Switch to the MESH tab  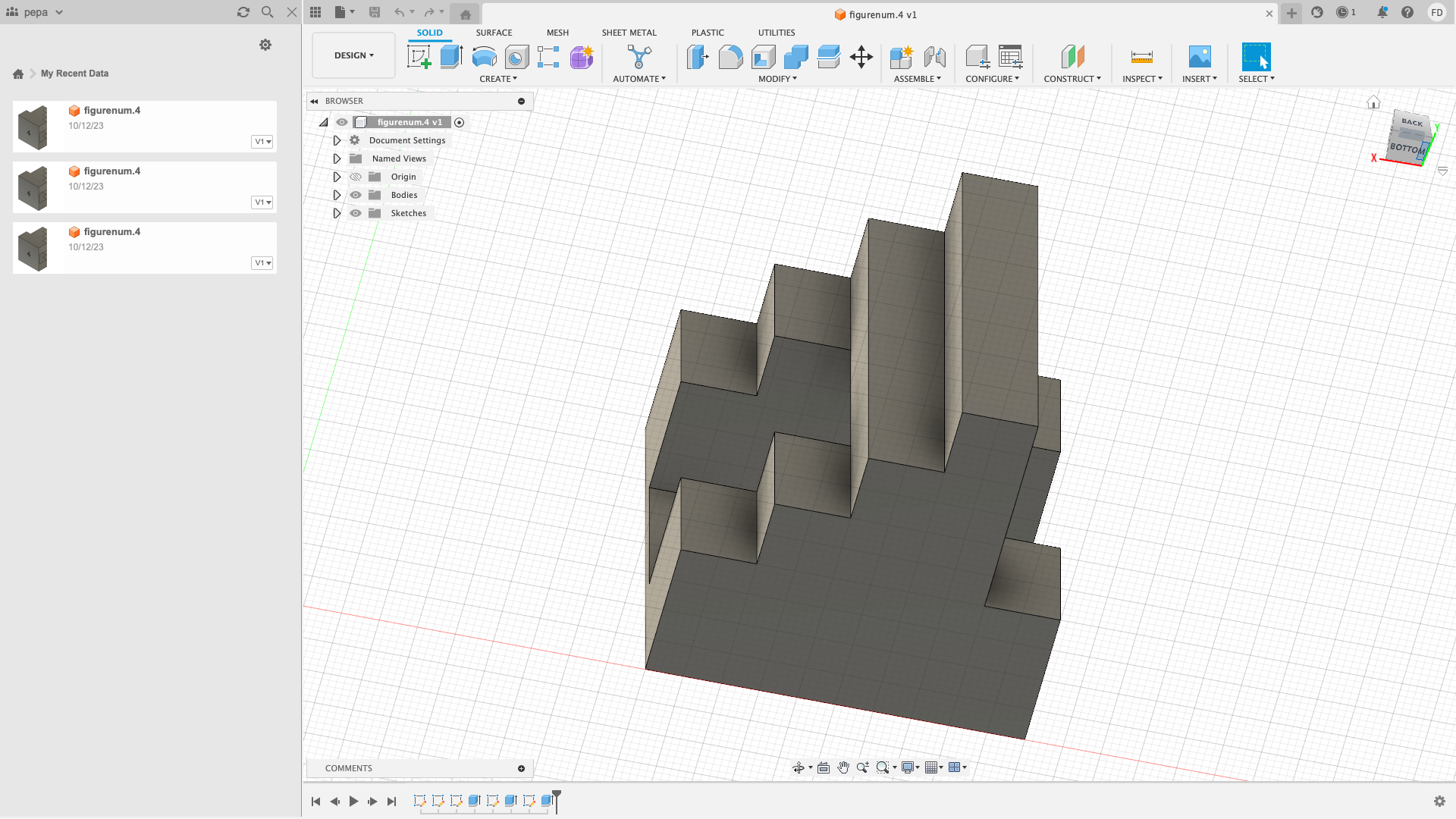point(557,33)
